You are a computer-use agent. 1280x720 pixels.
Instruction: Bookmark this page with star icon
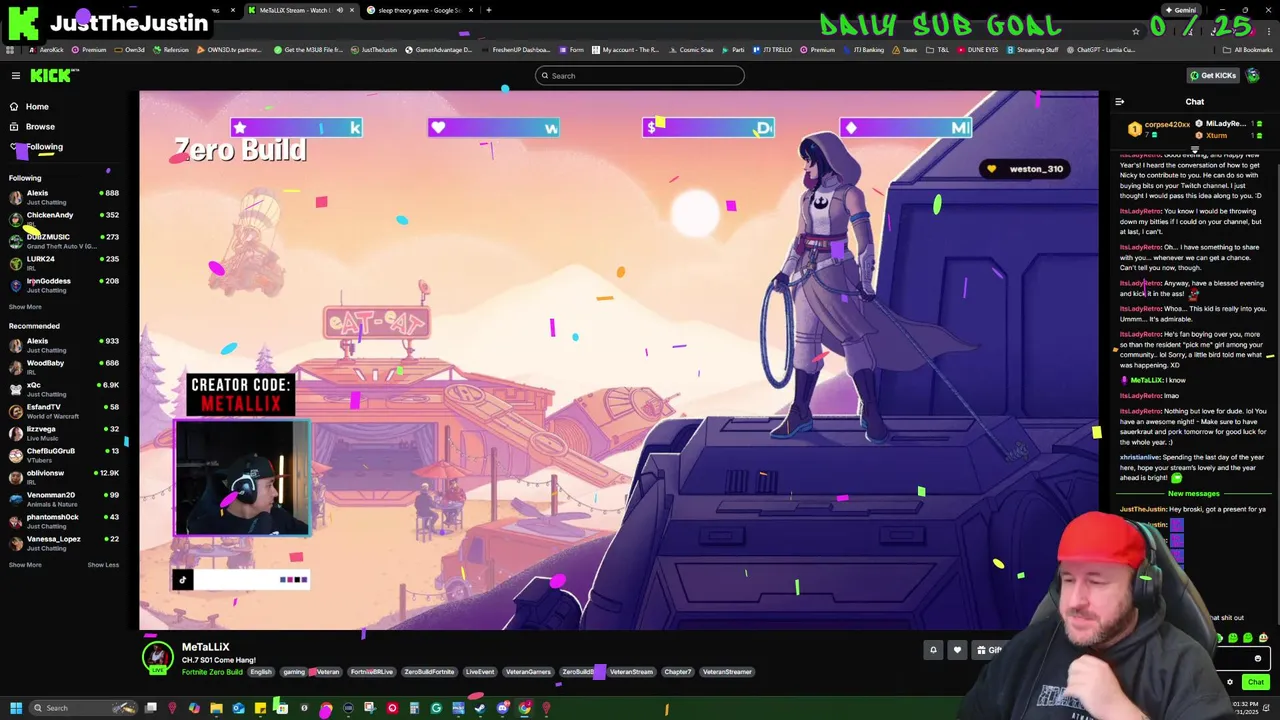click(1136, 31)
